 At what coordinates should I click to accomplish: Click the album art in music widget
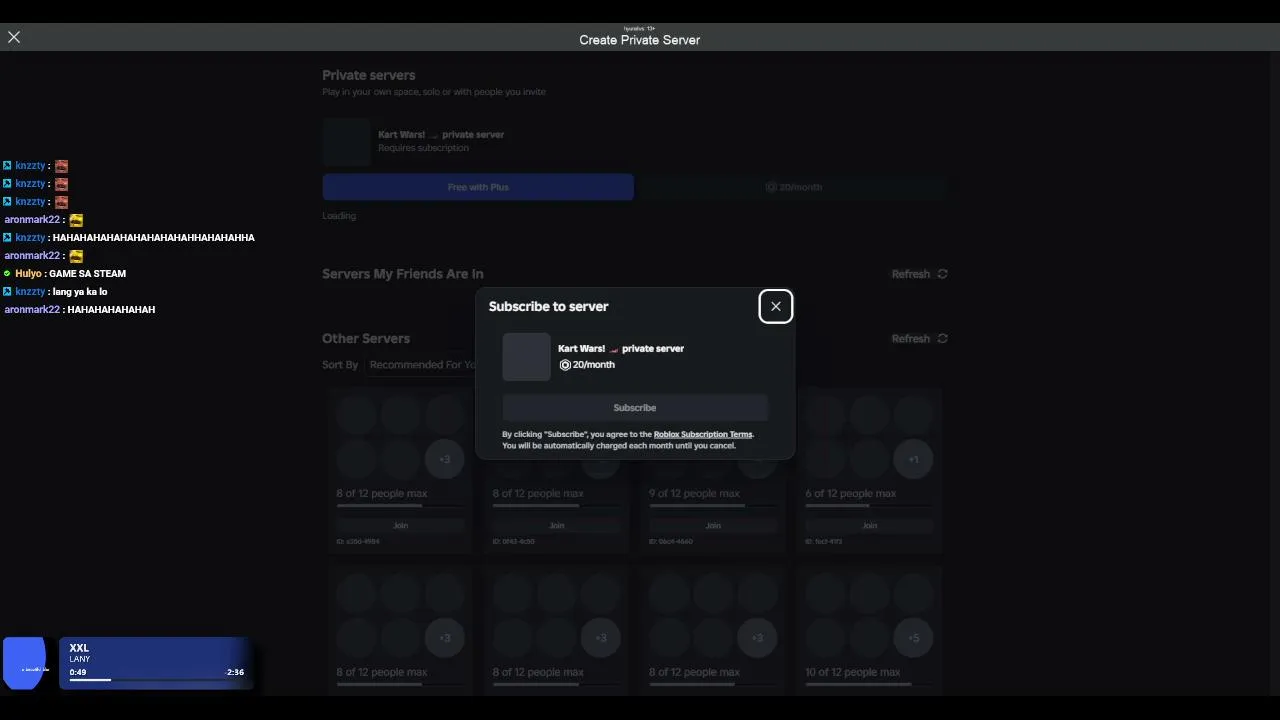pyautogui.click(x=27, y=663)
